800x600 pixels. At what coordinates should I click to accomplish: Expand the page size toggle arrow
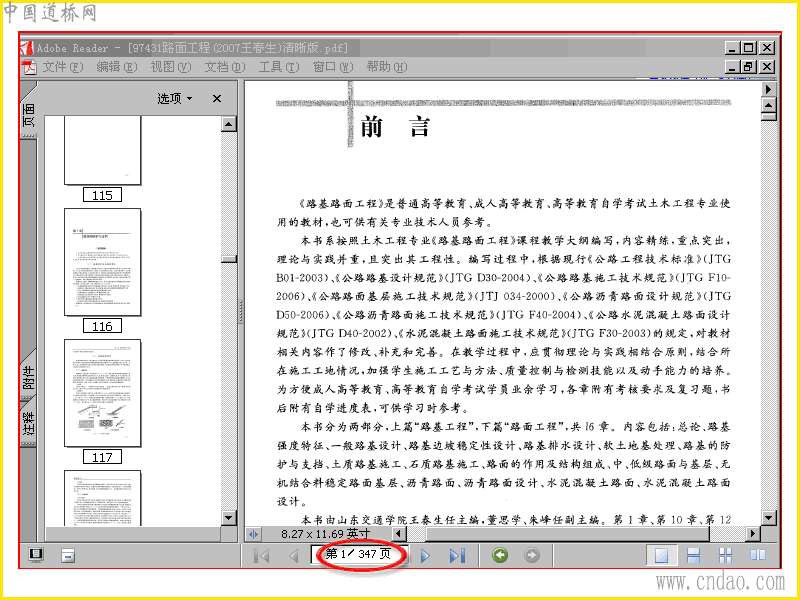coord(253,534)
